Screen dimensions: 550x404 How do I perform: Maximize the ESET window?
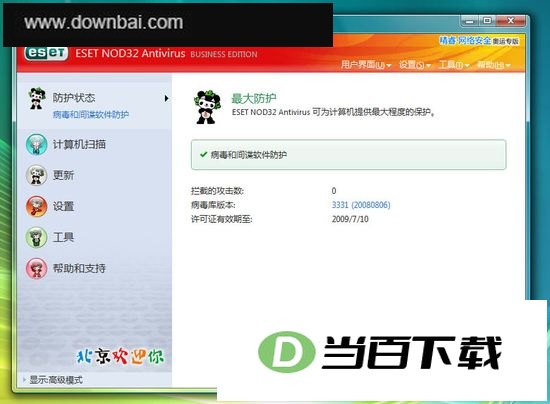pyautogui.click(x=487, y=21)
